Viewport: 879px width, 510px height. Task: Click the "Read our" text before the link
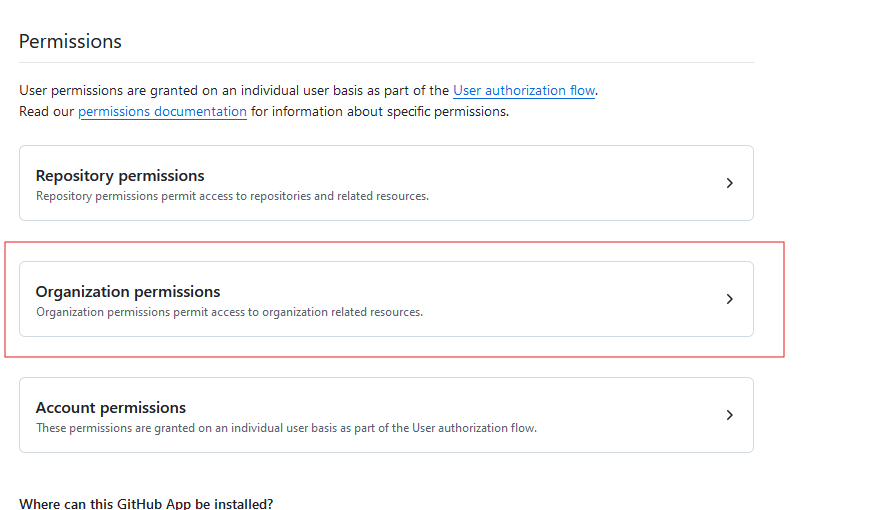tap(47, 111)
